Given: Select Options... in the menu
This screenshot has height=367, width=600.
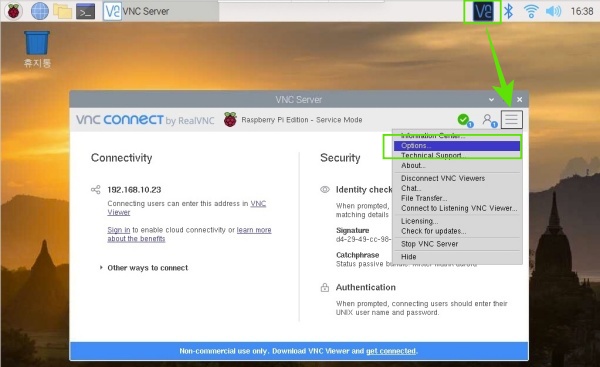Looking at the screenshot, I should pyautogui.click(x=457, y=145).
